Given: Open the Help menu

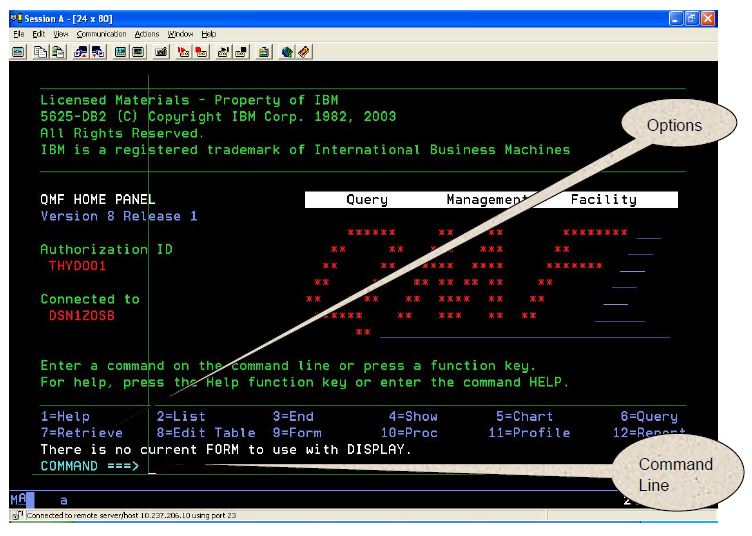Looking at the screenshot, I should [x=209, y=34].
